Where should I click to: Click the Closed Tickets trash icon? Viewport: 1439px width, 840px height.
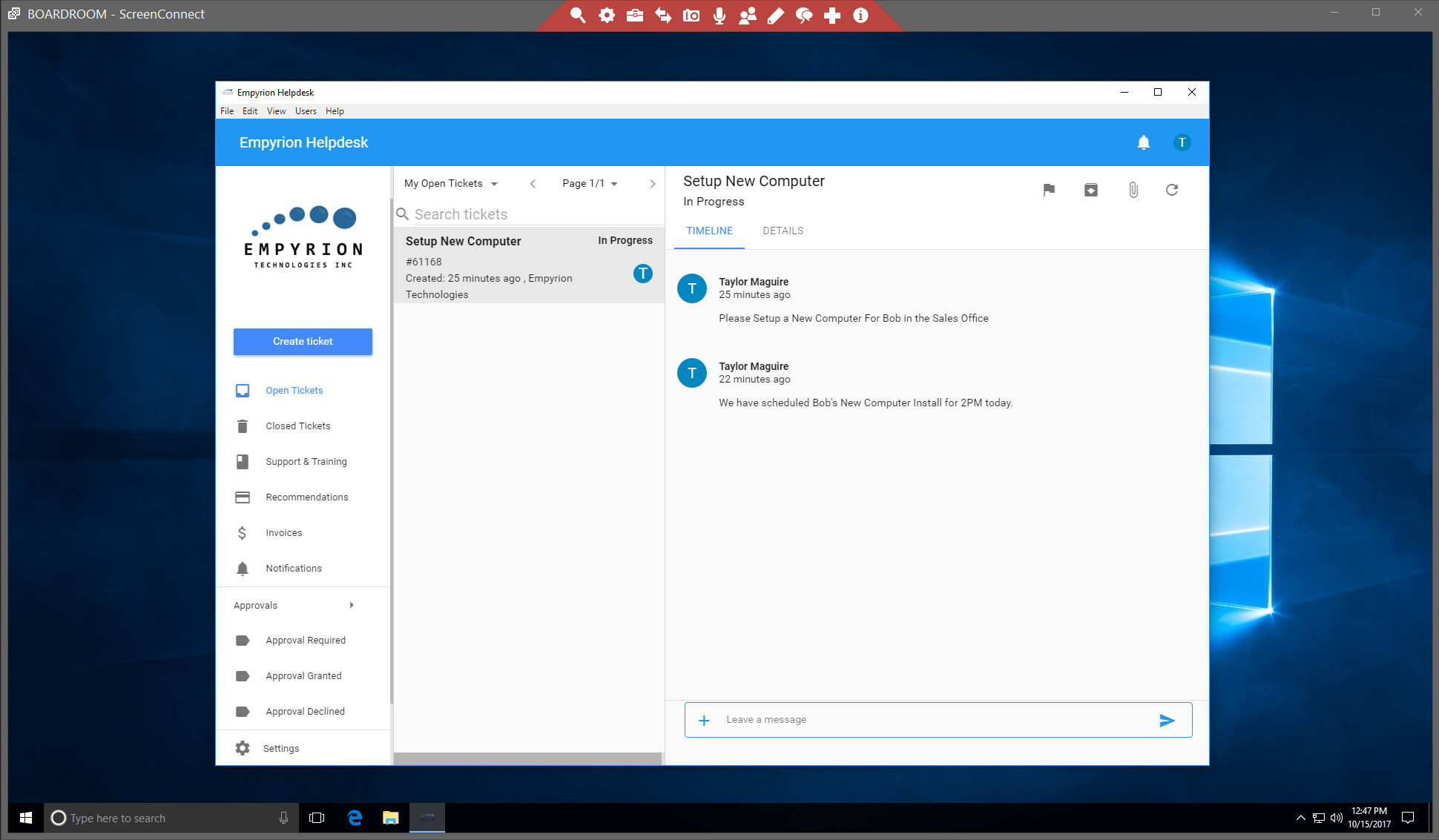click(x=243, y=426)
